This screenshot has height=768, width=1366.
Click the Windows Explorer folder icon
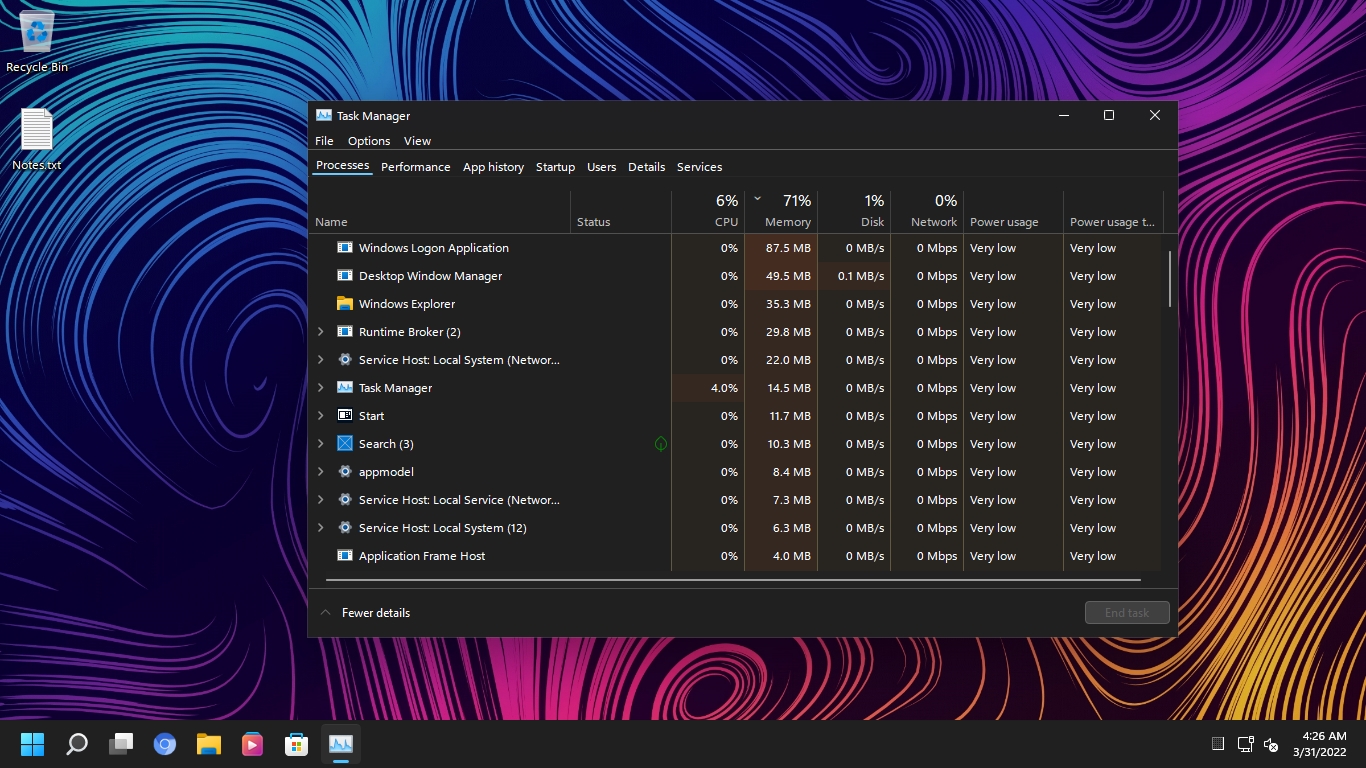[x=345, y=303]
